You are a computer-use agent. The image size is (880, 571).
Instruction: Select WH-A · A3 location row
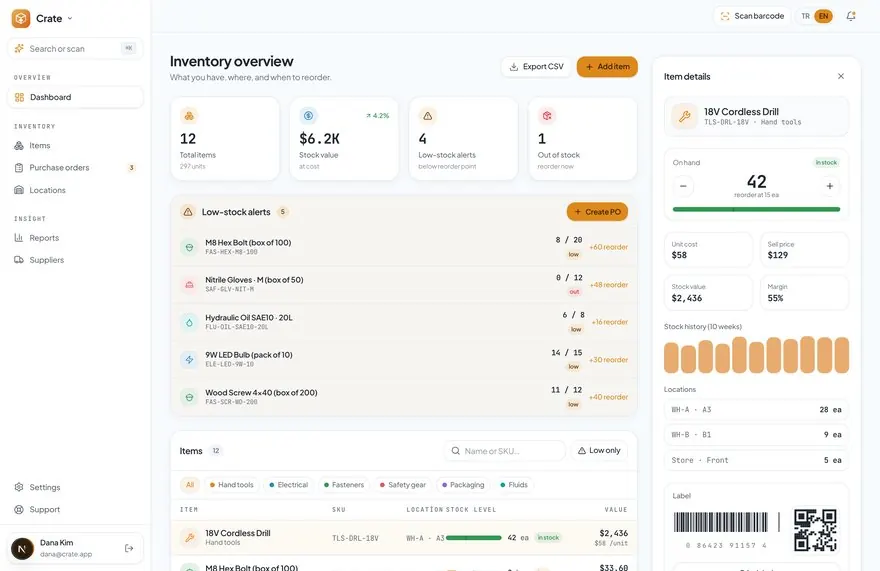pyautogui.click(x=756, y=410)
